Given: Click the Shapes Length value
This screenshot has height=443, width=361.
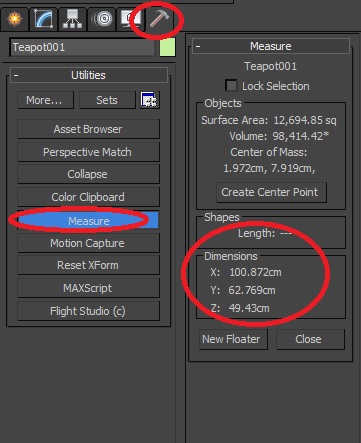Looking at the screenshot, I should [x=286, y=233].
